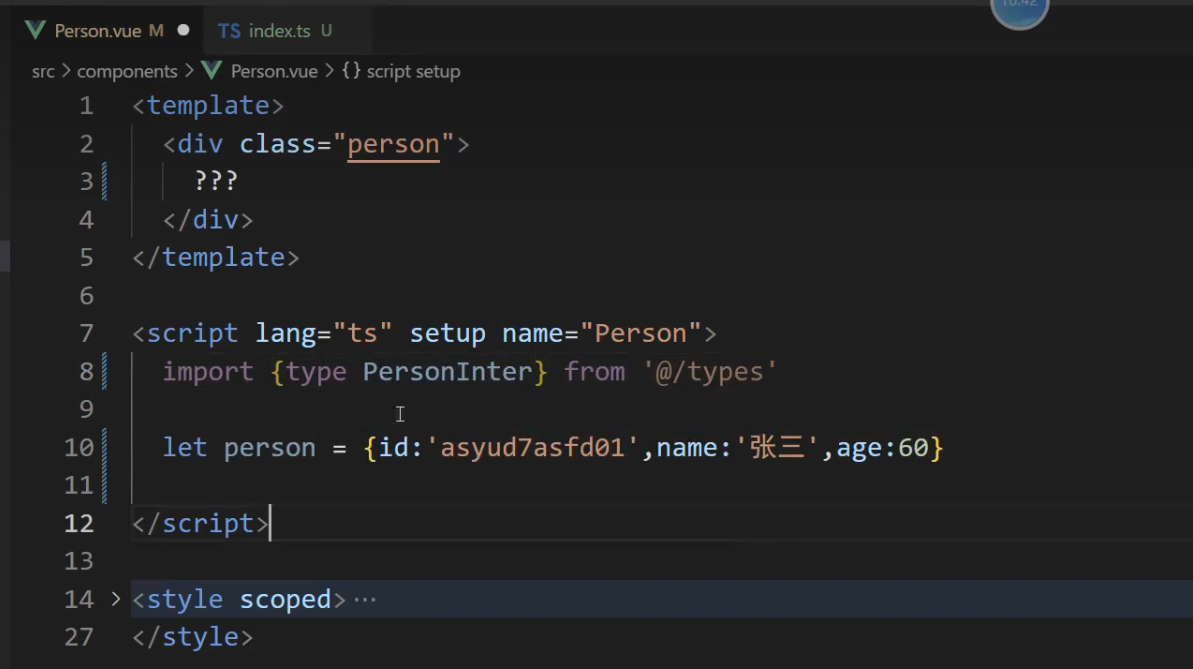Click the ??? text on line 3
This screenshot has height=669, width=1193.
(216, 181)
